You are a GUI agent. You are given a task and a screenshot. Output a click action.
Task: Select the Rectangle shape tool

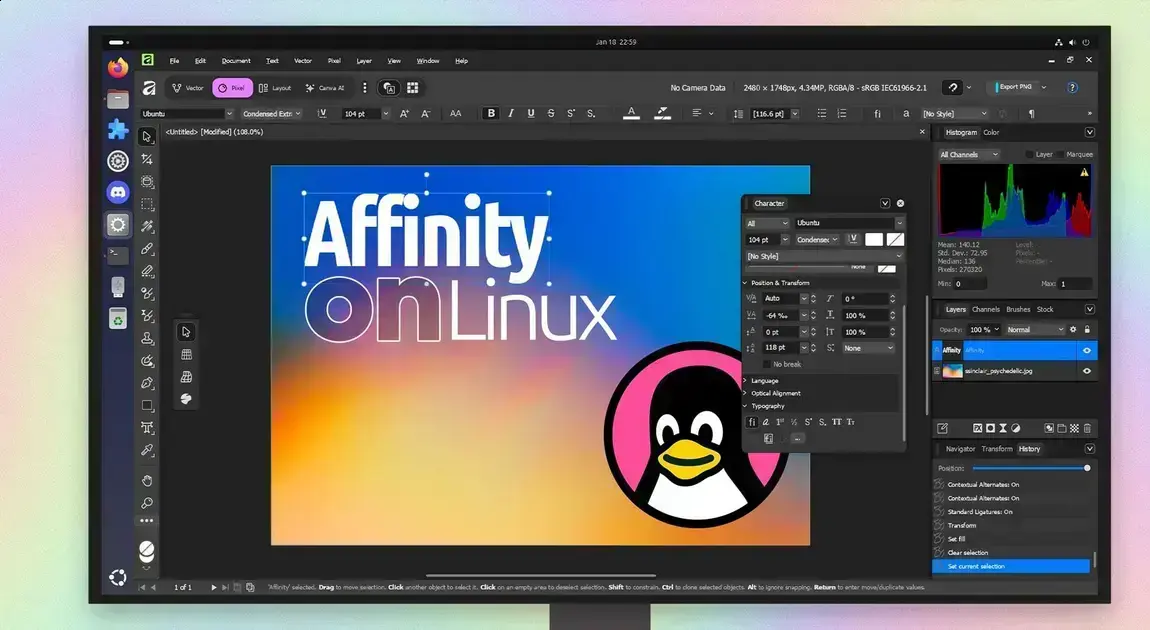click(x=147, y=405)
